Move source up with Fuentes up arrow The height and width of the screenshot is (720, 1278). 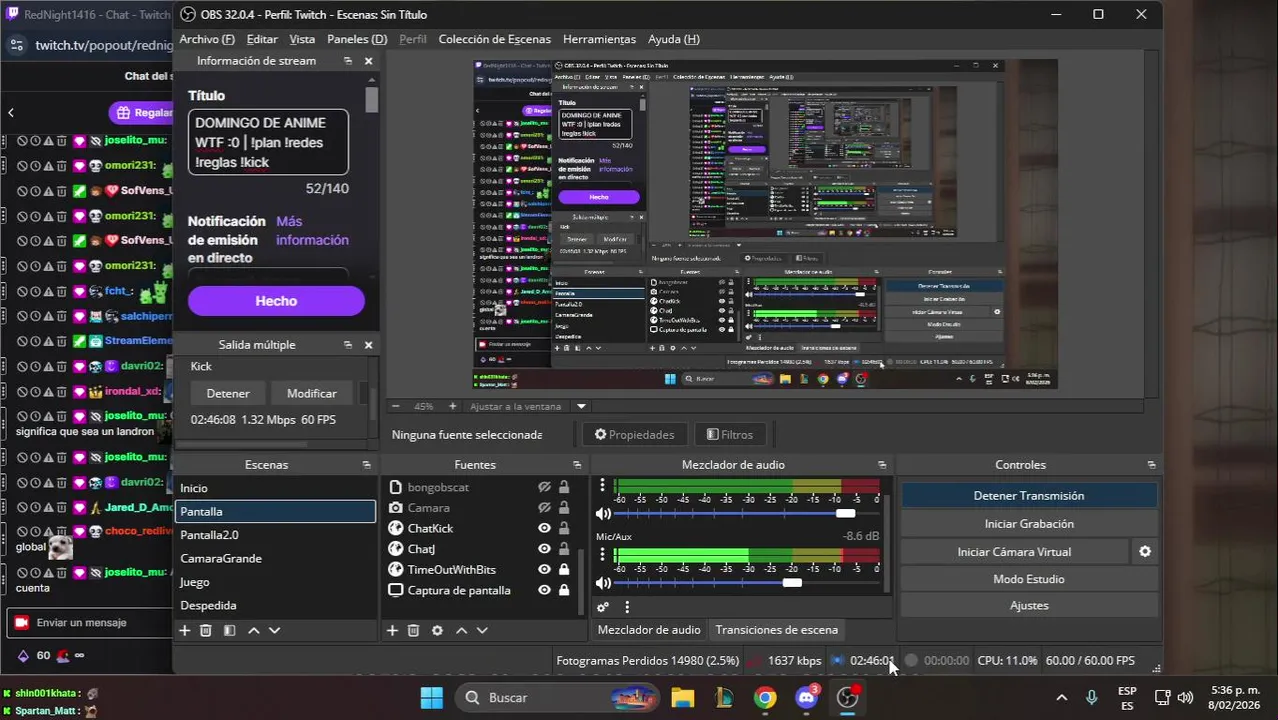[461, 631]
